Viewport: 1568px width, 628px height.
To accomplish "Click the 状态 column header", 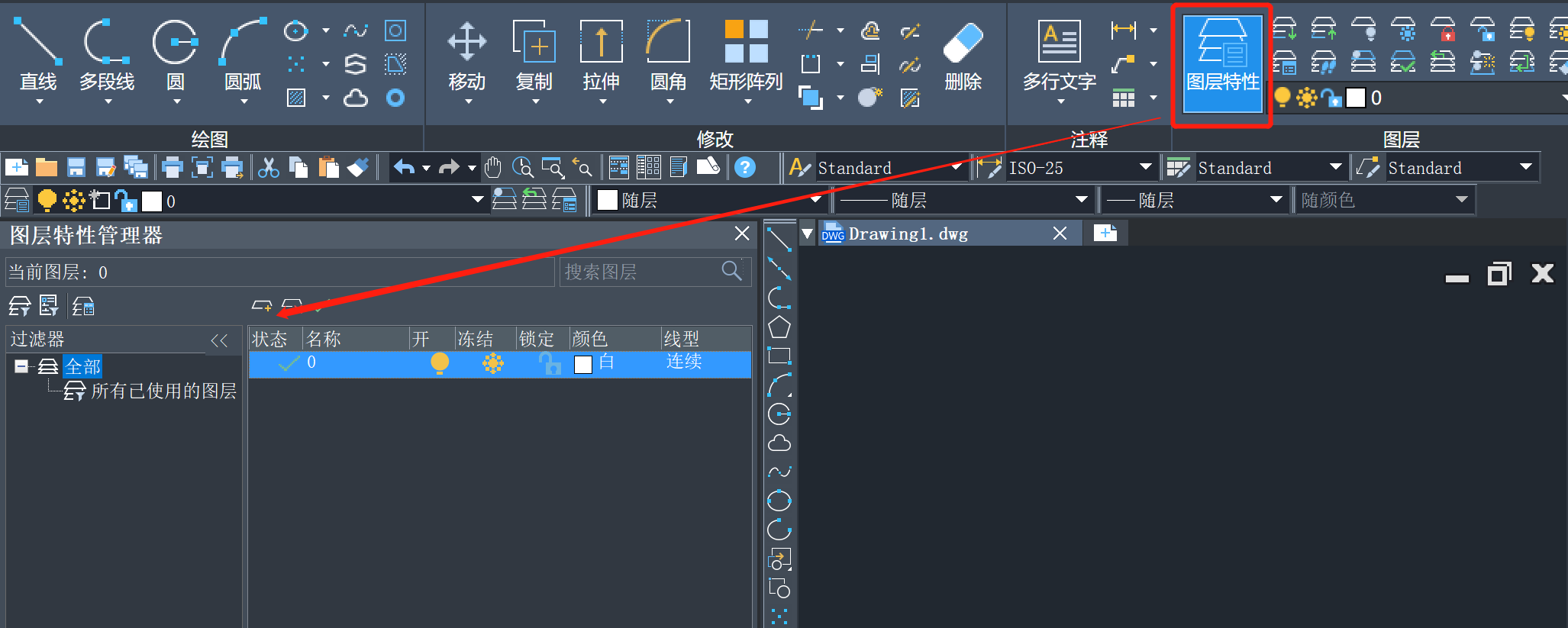I will [276, 339].
